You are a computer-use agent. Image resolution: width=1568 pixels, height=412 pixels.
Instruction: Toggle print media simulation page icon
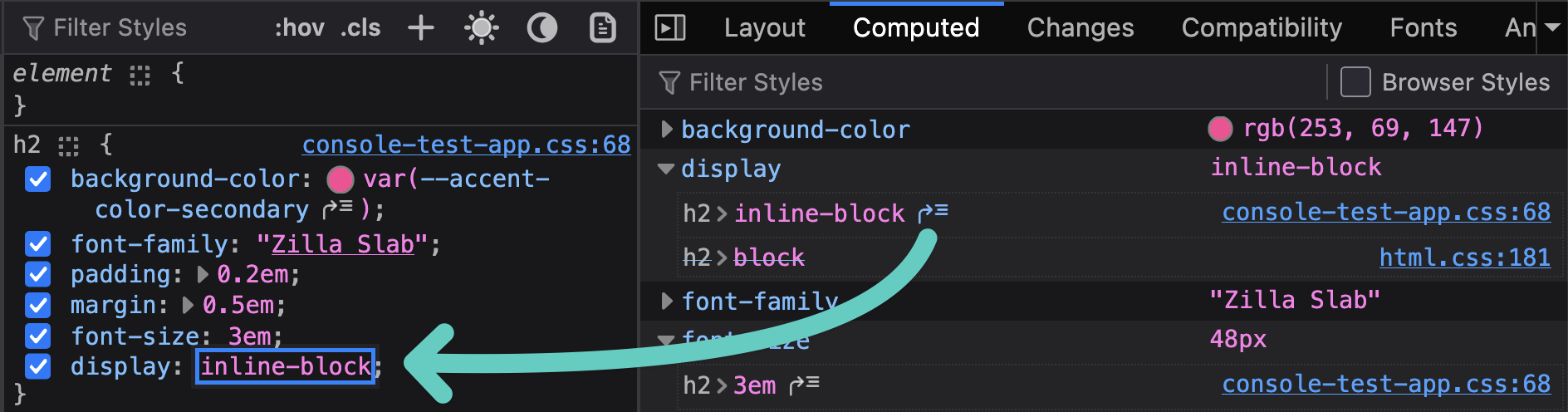603,28
